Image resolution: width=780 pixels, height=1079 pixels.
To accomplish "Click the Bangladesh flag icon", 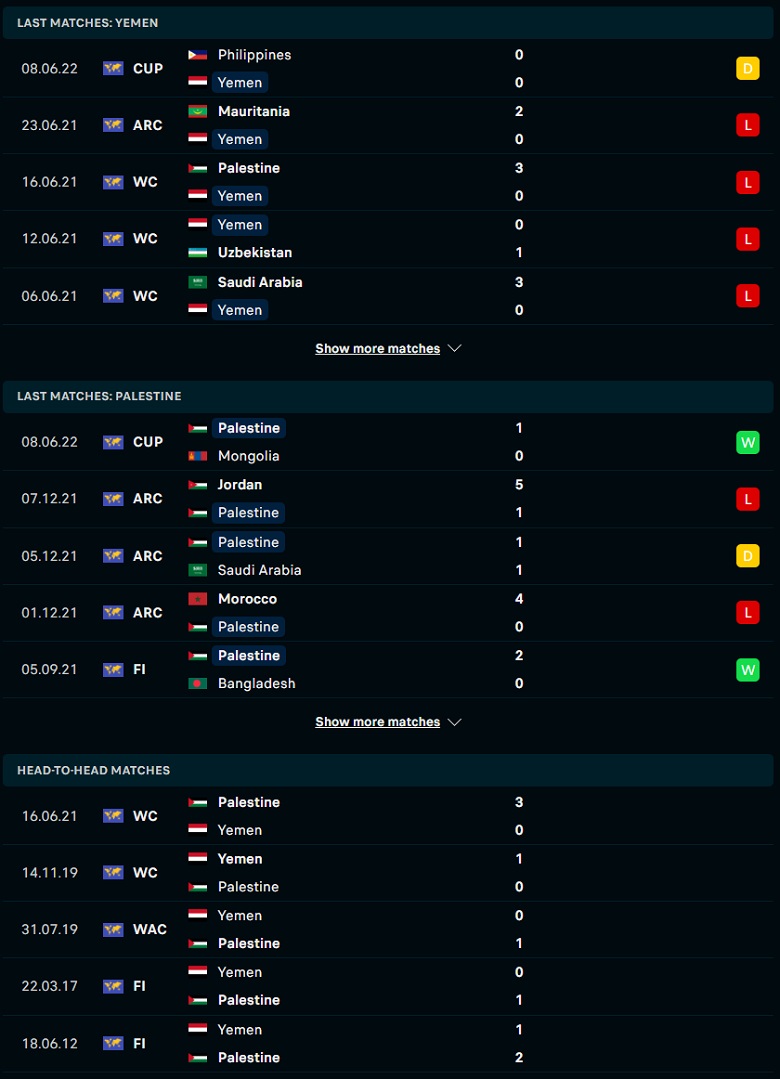I will (198, 683).
